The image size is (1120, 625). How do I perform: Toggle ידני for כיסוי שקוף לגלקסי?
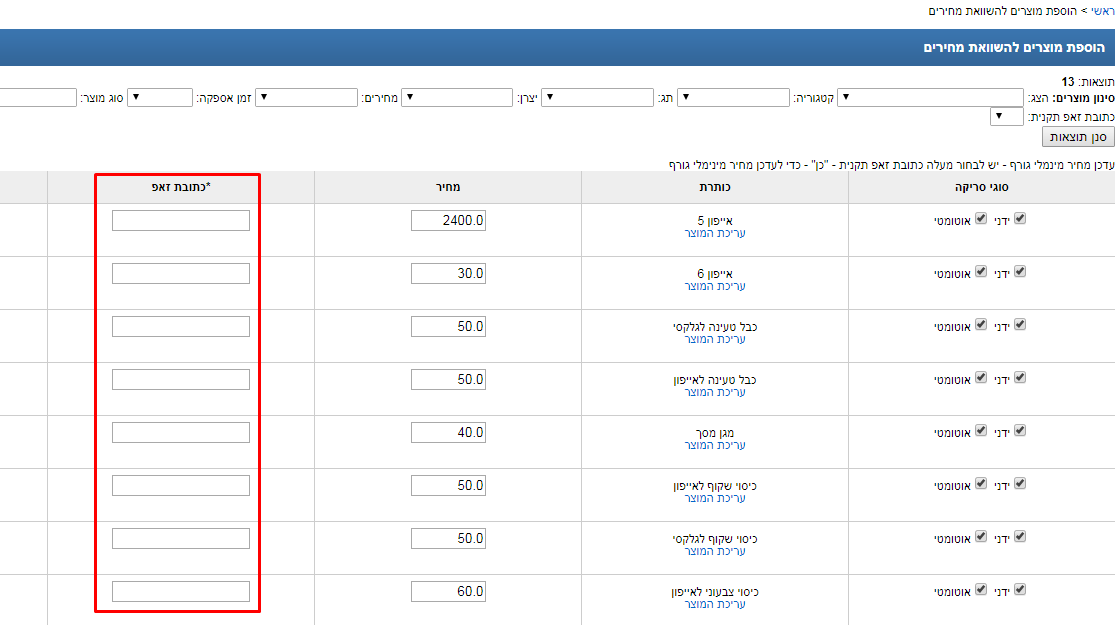pos(1020,536)
